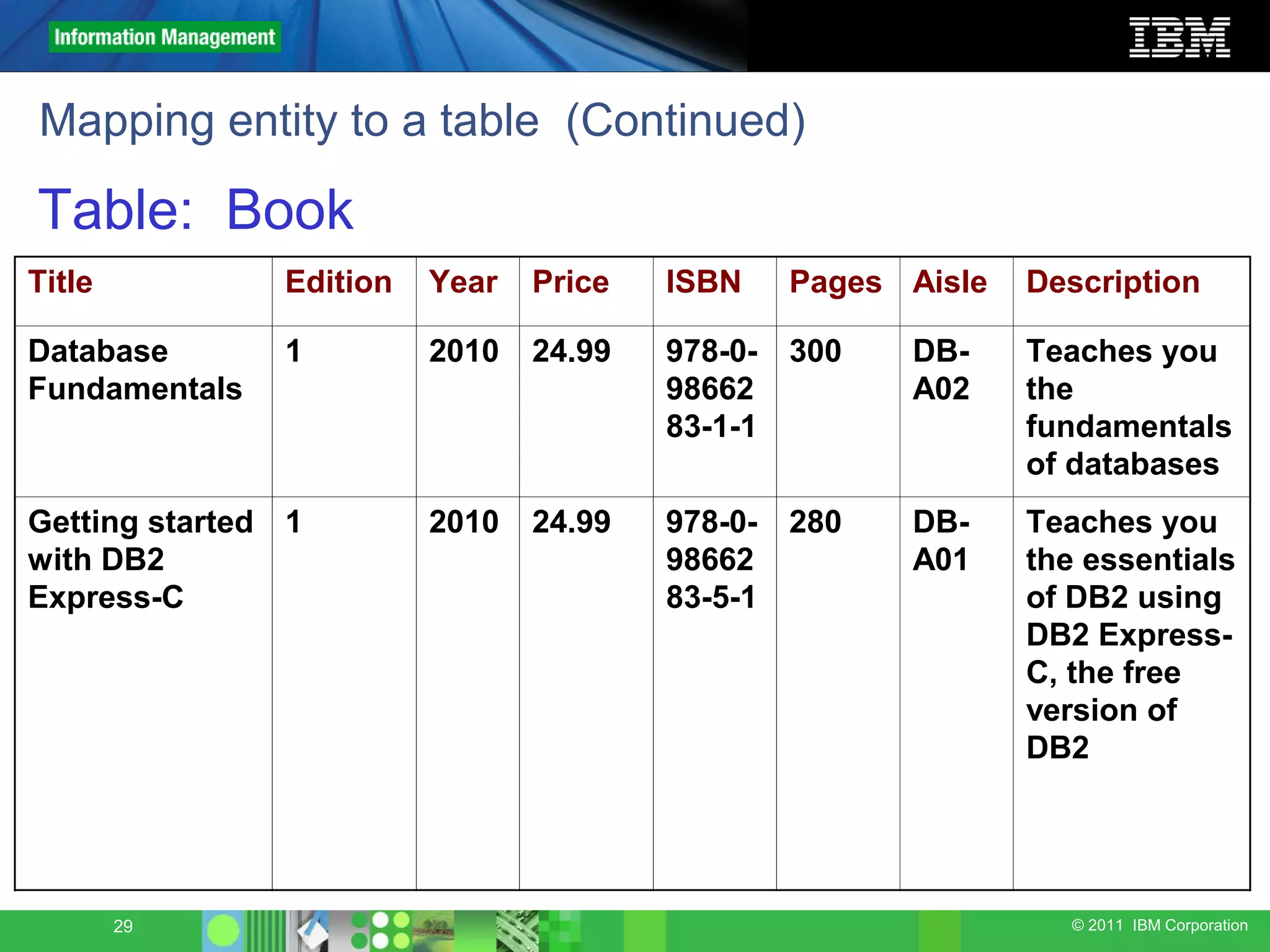Select the Edition column header
Viewport: 1270px width, 952px height.
pos(339,282)
